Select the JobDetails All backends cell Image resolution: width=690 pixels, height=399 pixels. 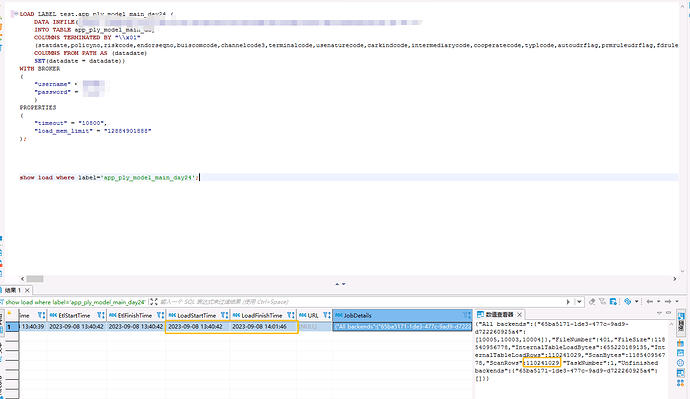(402, 326)
